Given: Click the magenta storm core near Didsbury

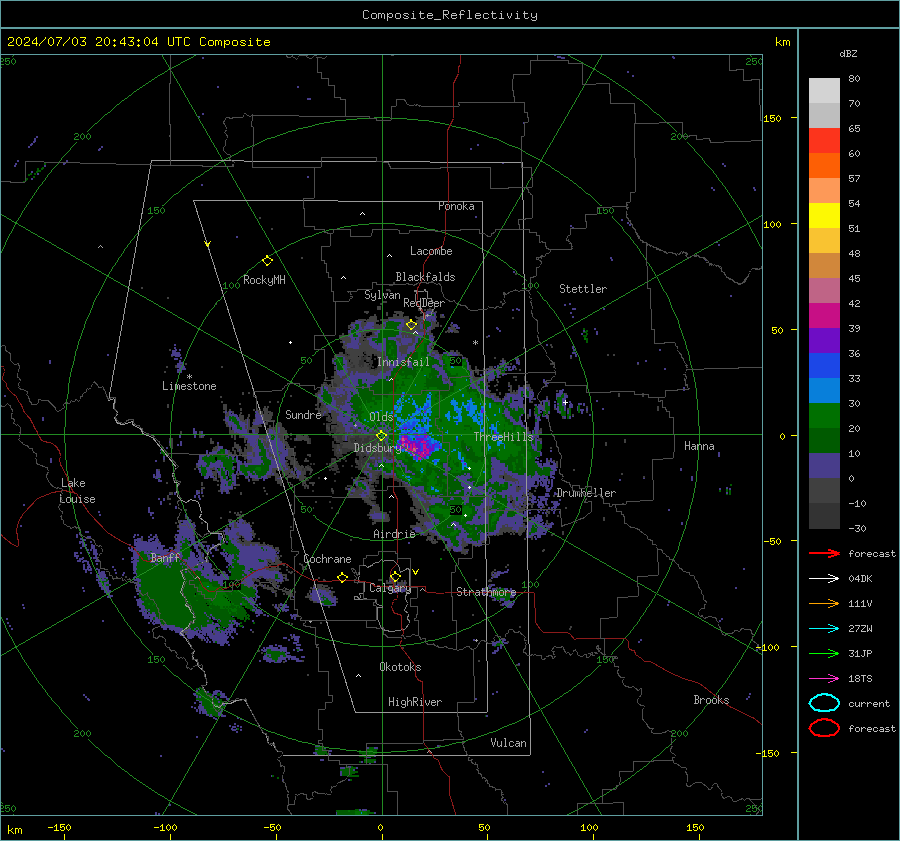Looking at the screenshot, I should pos(418,446).
